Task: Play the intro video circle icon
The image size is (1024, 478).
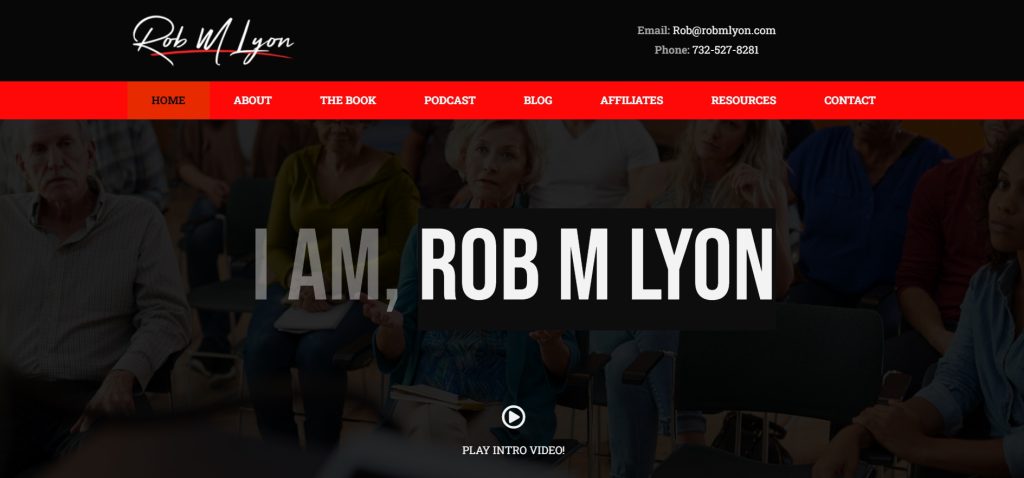Action: (513, 417)
